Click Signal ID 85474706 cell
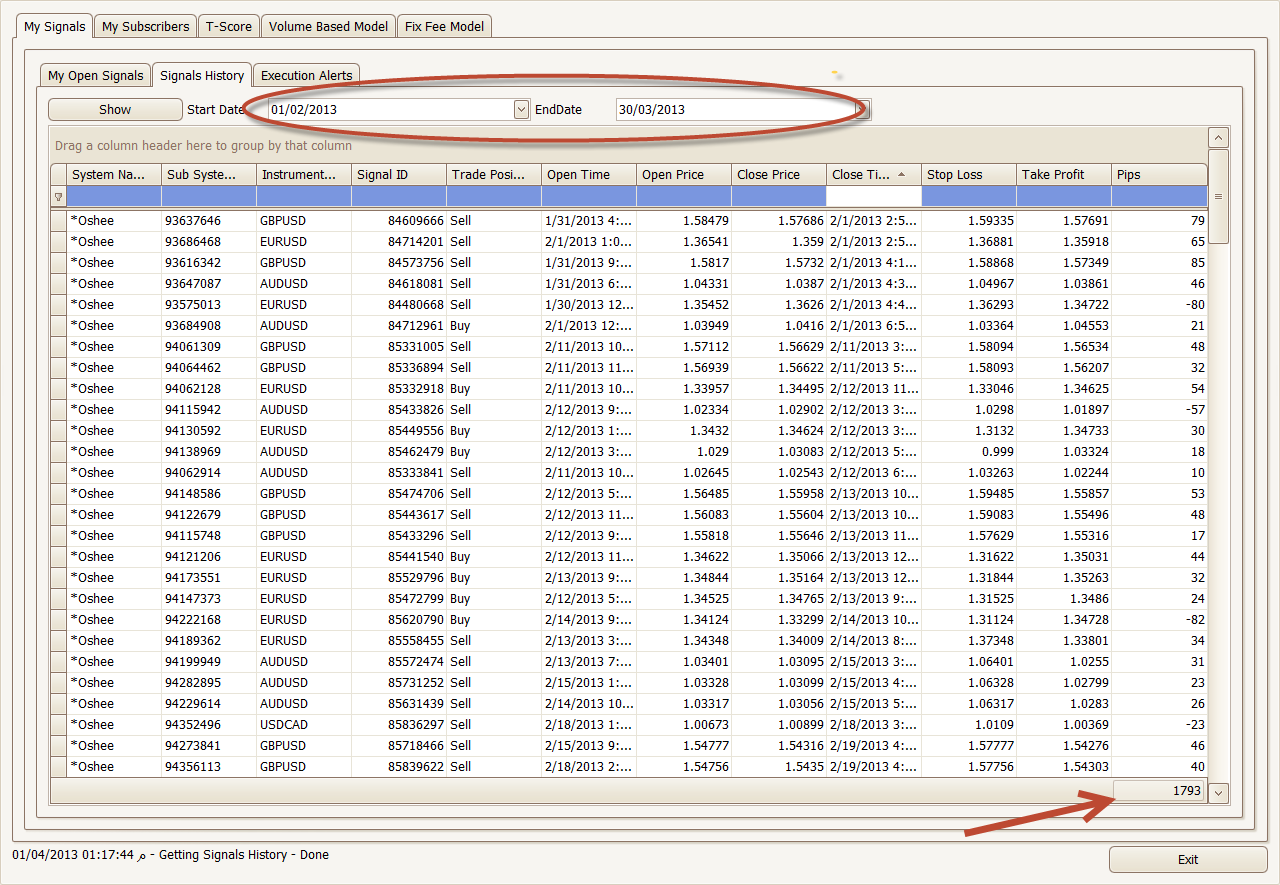 (x=399, y=493)
